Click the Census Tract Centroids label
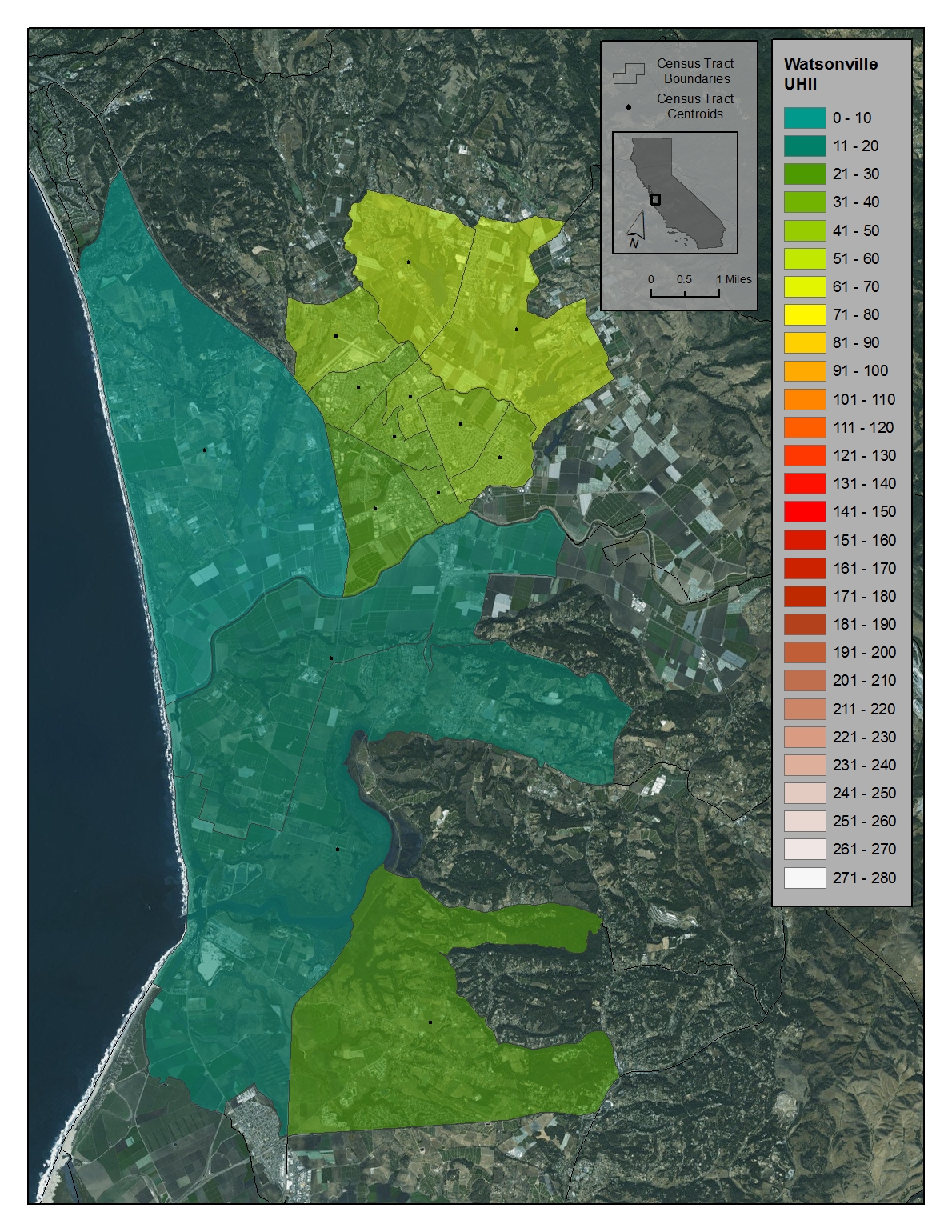 (695, 106)
